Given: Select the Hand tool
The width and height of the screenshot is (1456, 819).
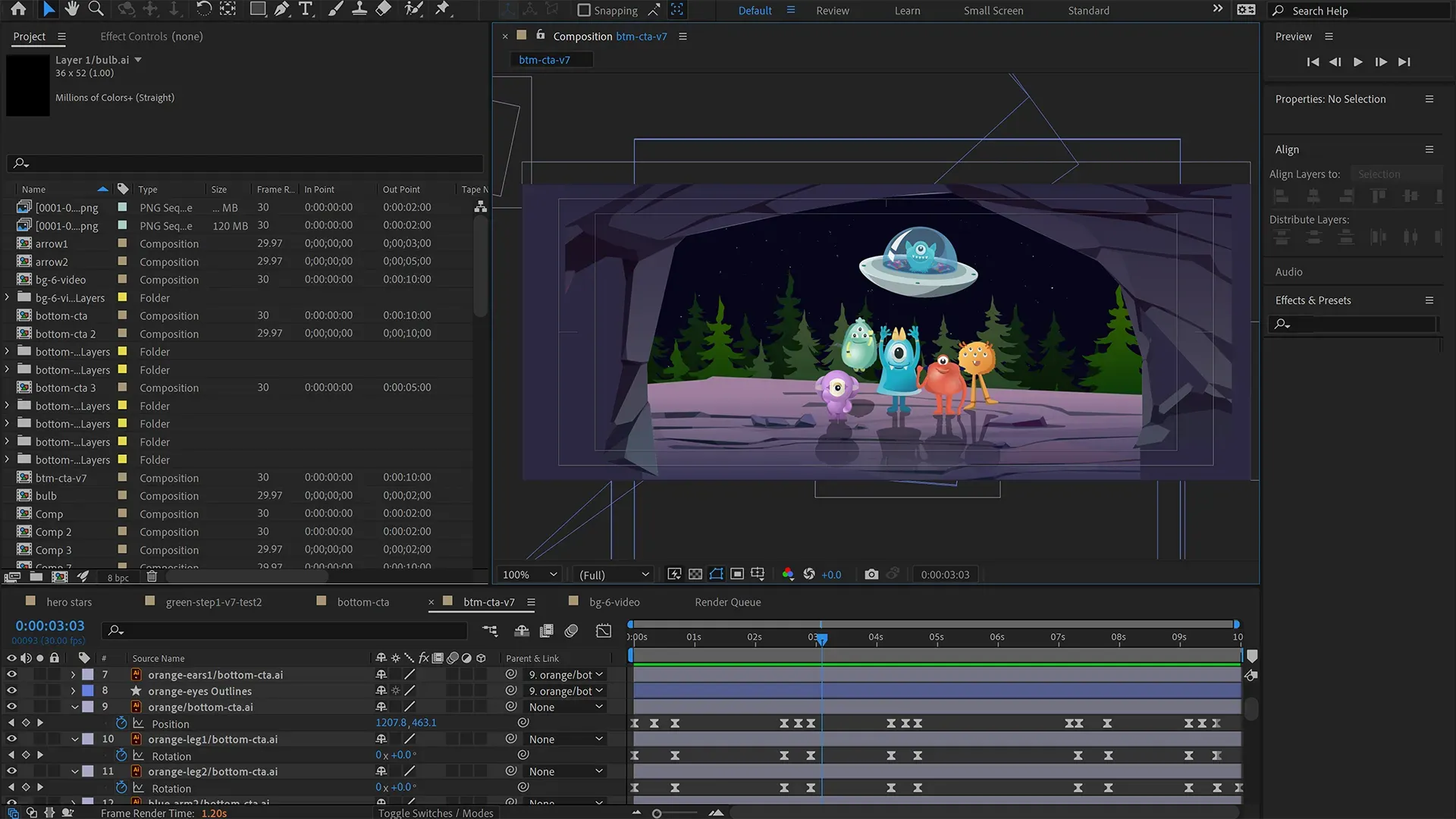Looking at the screenshot, I should click(72, 9).
